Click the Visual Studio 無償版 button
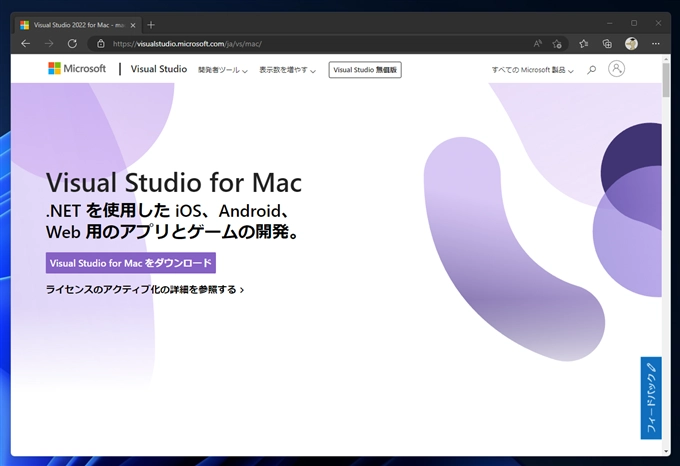680x466 pixels. [x=365, y=70]
